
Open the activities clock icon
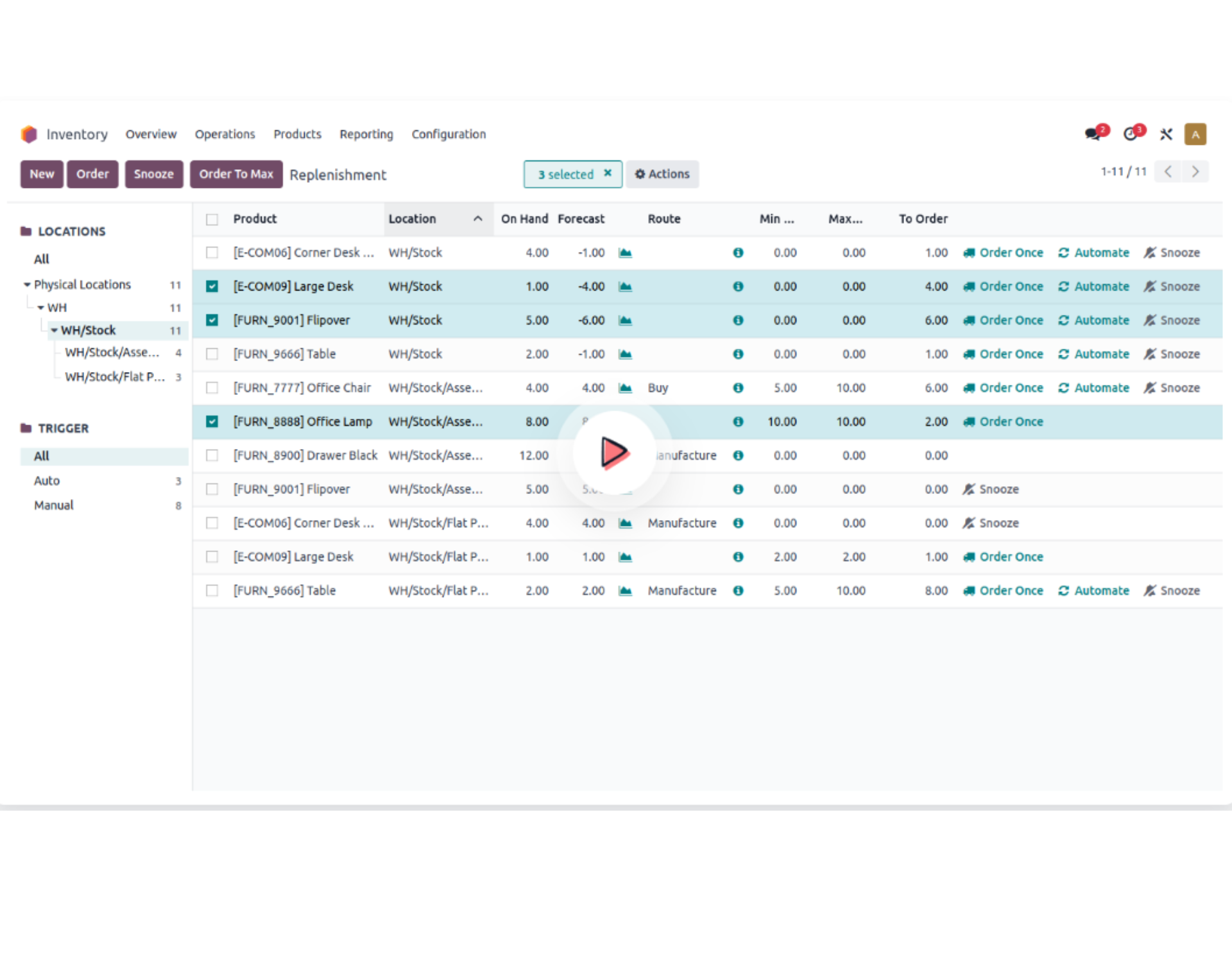[x=1131, y=134]
